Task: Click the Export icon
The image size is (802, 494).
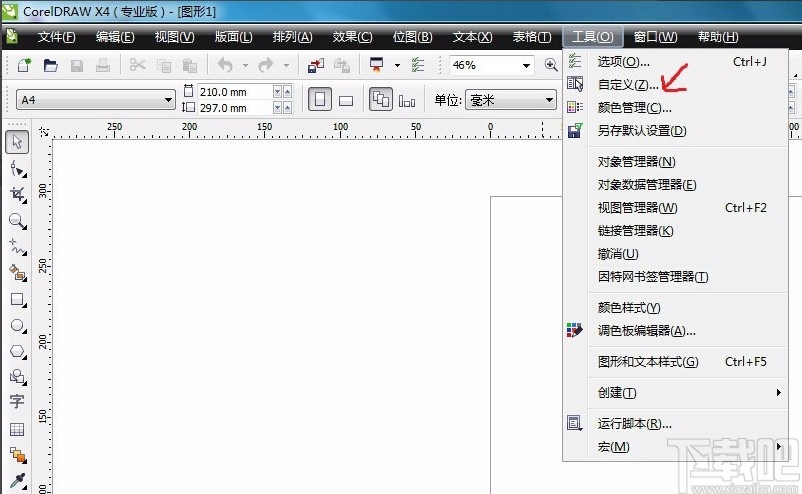Action: (342, 65)
